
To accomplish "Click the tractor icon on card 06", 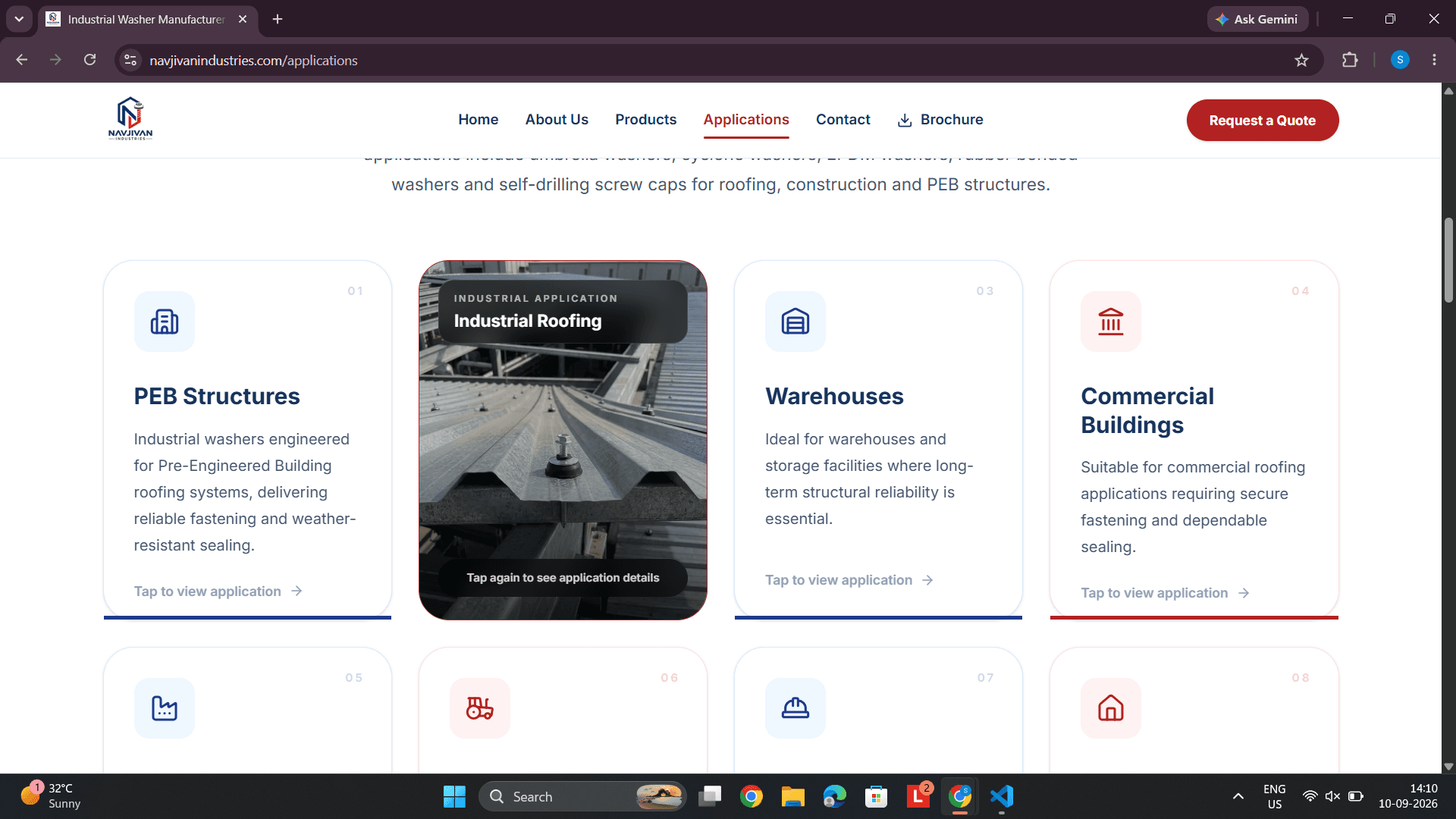I will click(x=480, y=708).
